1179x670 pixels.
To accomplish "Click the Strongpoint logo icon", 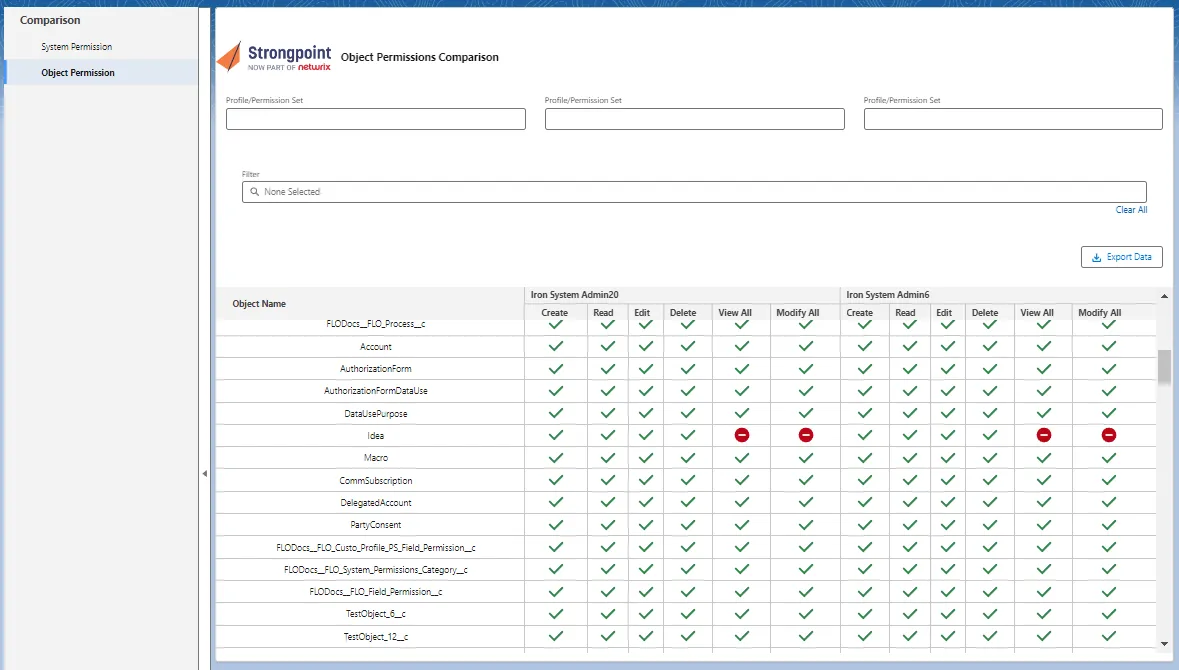I will coord(229,56).
